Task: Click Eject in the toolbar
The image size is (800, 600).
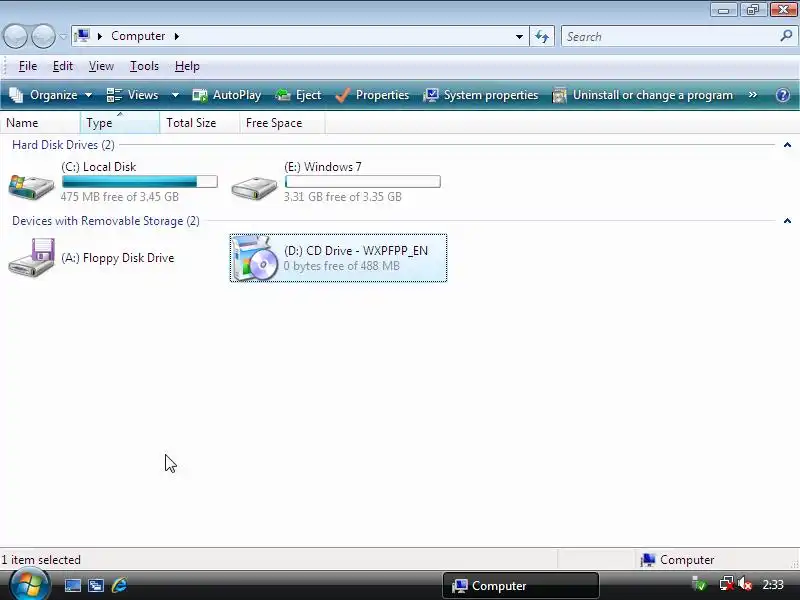Action: click(x=298, y=95)
